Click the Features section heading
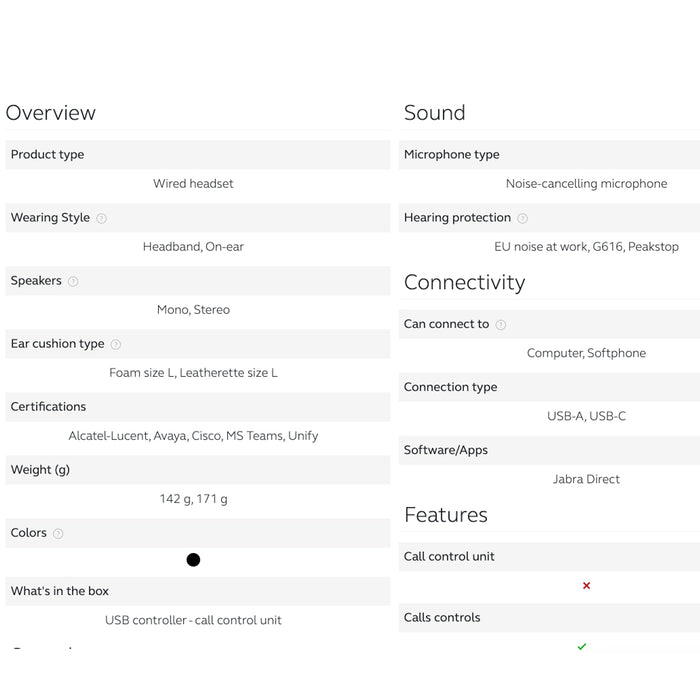The width and height of the screenshot is (700, 700). [446, 515]
